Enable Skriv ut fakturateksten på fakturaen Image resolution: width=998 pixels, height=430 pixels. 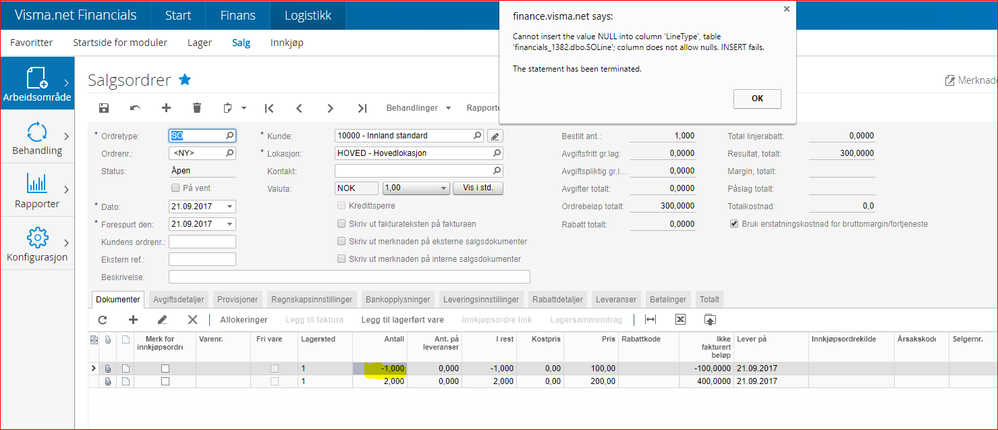tap(342, 224)
